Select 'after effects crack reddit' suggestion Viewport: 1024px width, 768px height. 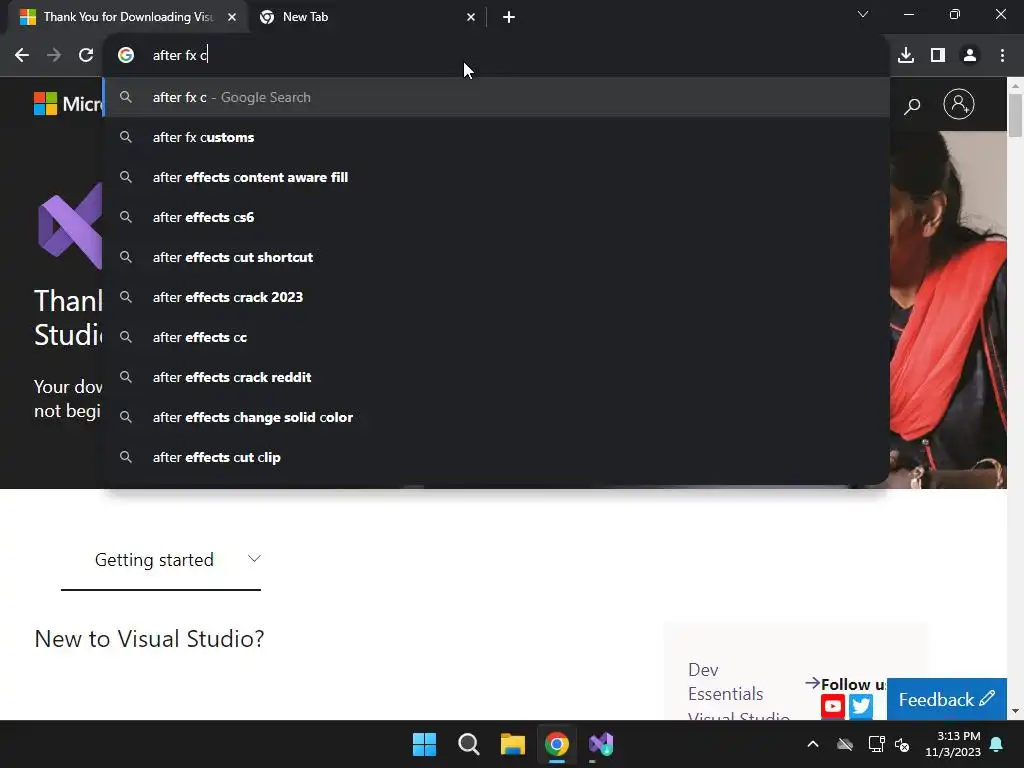(496, 377)
